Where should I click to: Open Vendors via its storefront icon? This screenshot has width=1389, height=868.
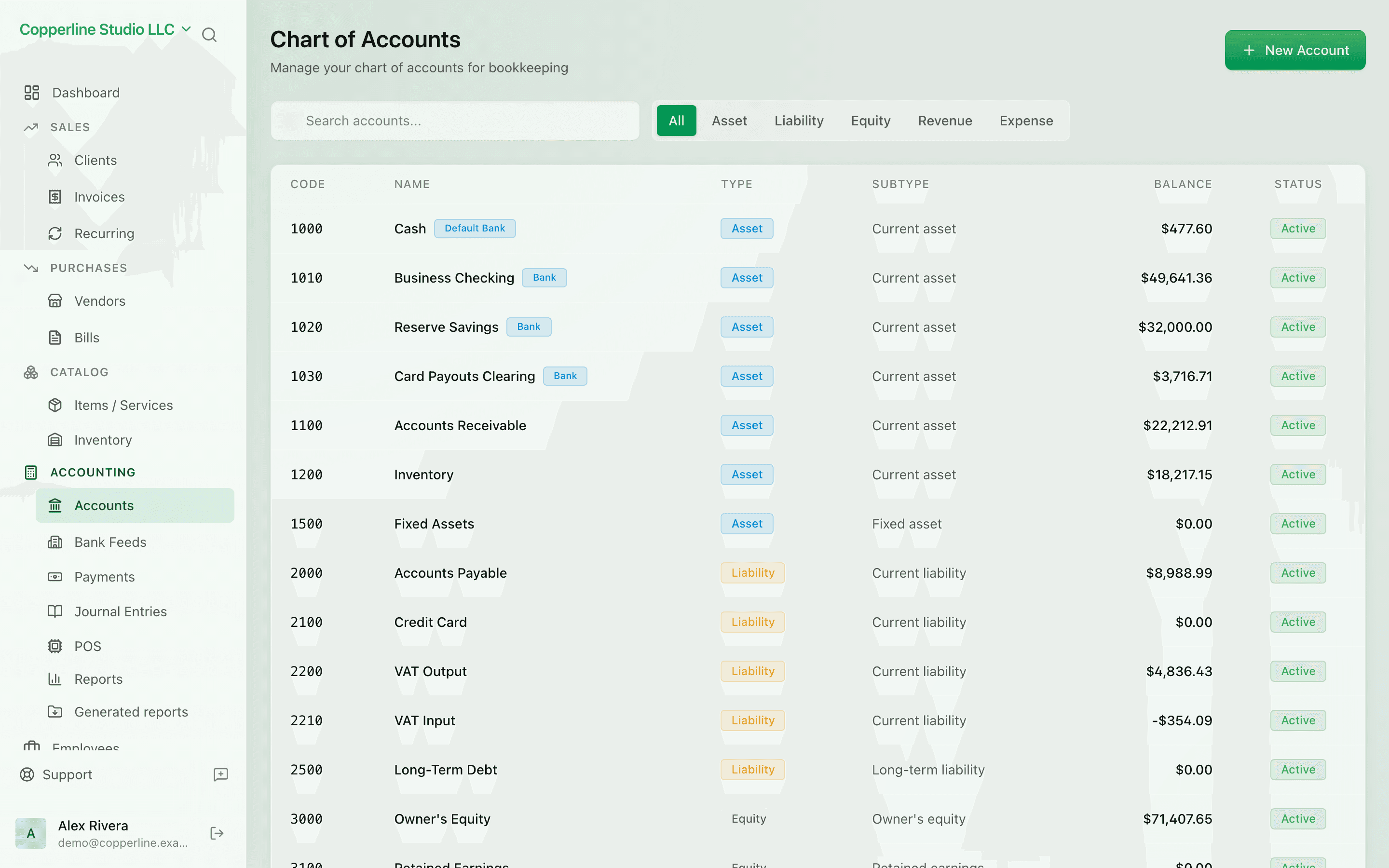55,301
